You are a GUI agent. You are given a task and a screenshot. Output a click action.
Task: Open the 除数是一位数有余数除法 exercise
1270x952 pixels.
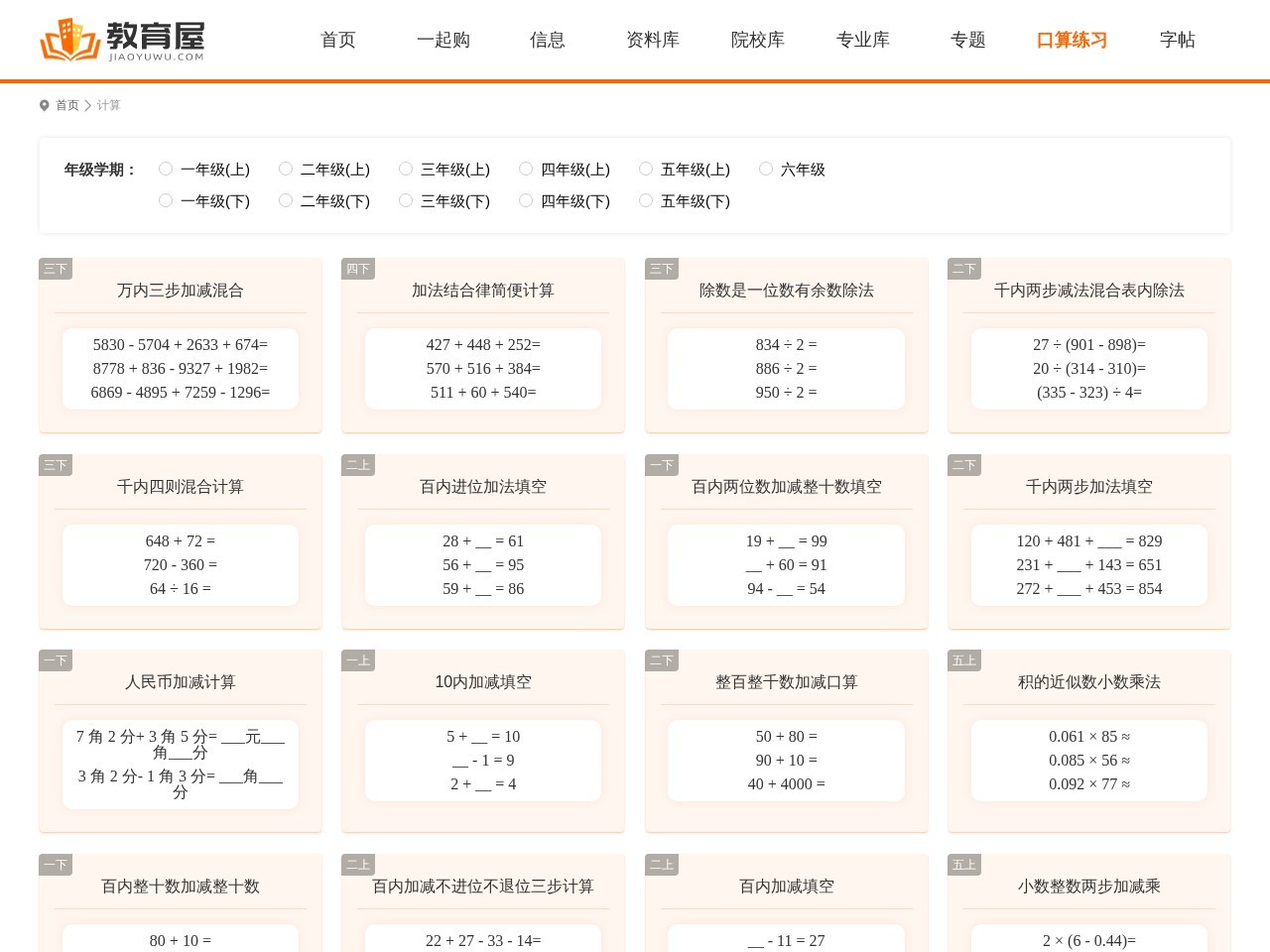pos(787,291)
